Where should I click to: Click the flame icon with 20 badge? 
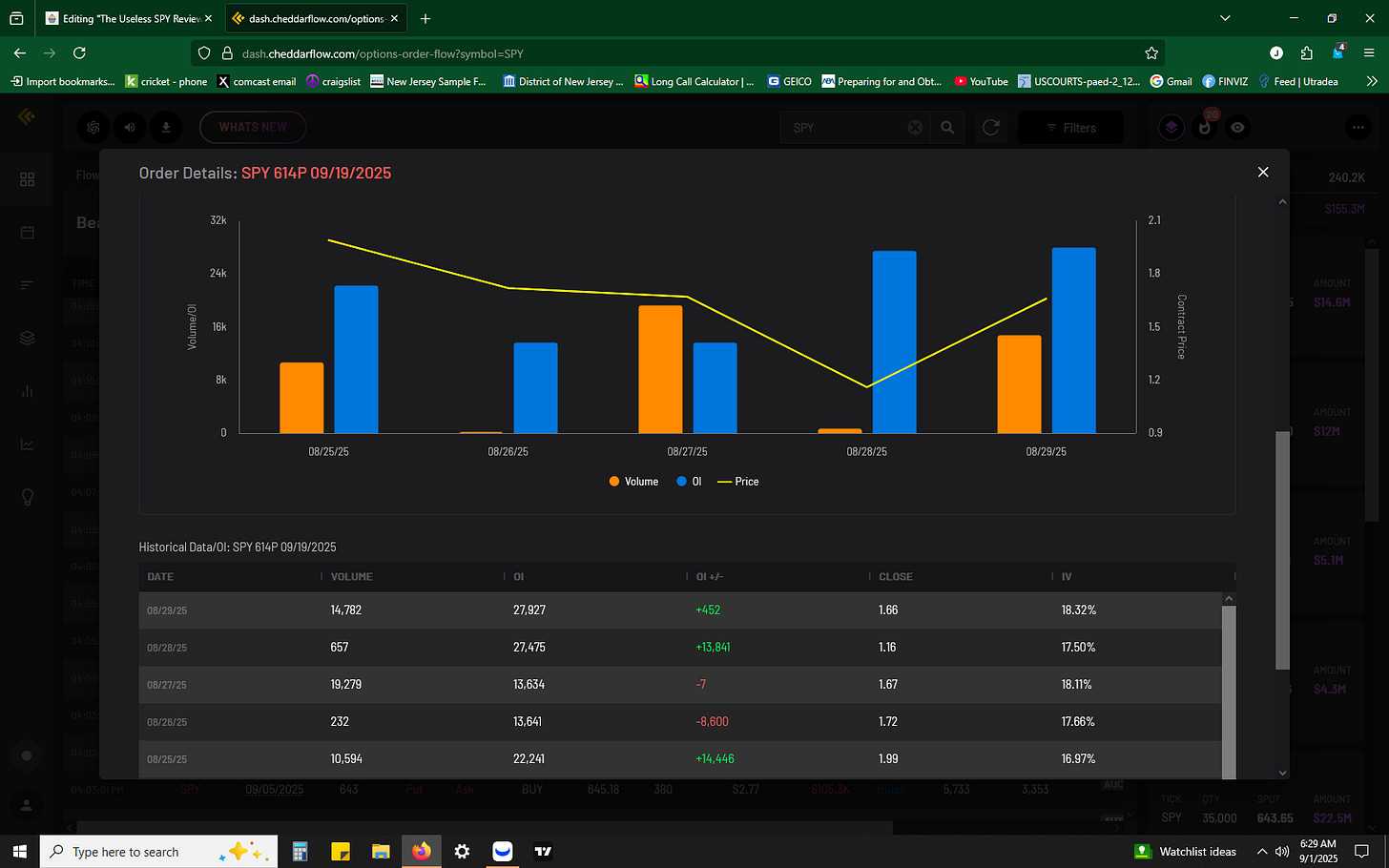click(1205, 127)
